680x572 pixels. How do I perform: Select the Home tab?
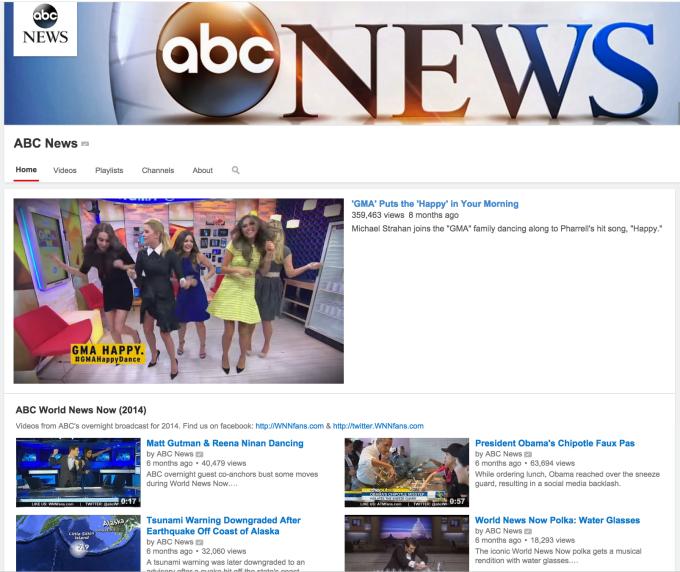26,170
